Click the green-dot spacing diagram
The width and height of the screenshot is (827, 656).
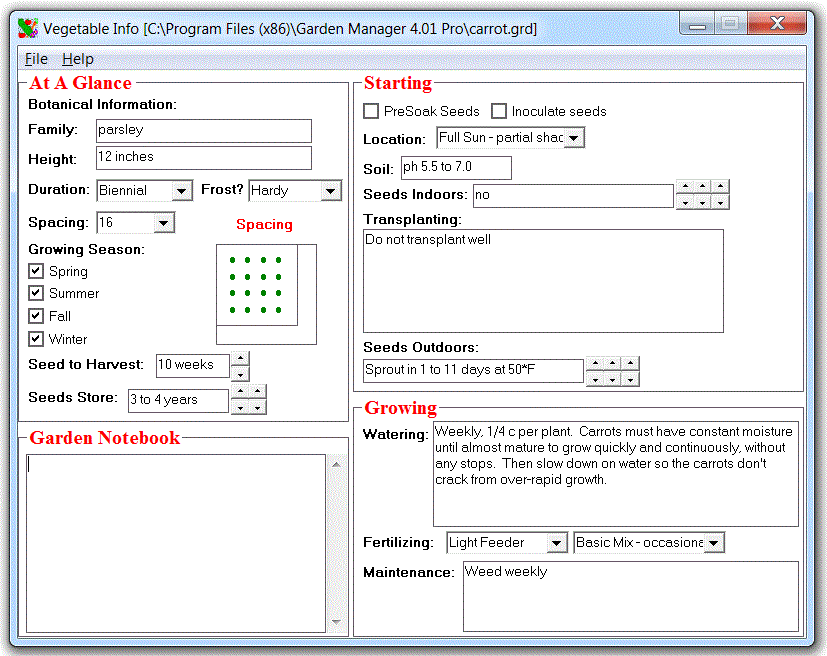pos(266,294)
